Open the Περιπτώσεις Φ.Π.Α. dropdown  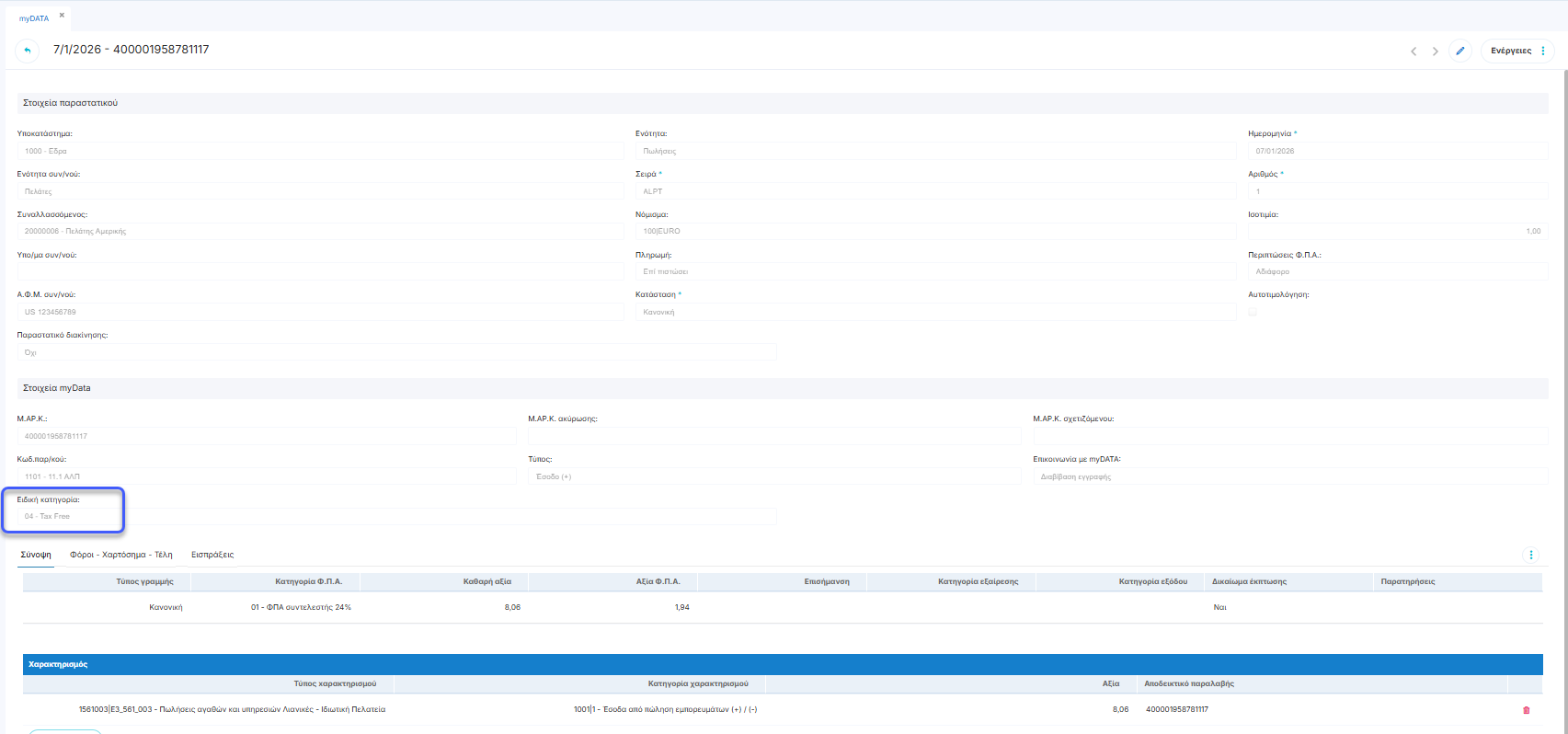click(1397, 272)
